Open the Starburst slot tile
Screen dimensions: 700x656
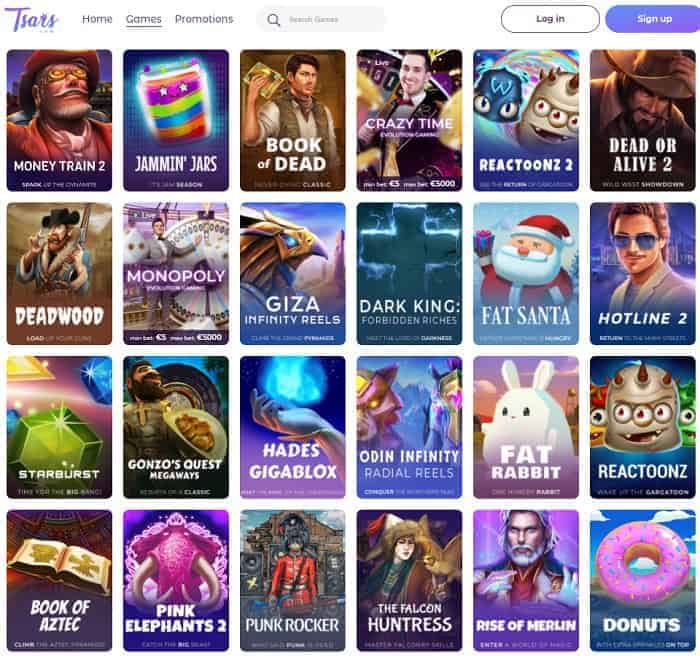[x=59, y=427]
